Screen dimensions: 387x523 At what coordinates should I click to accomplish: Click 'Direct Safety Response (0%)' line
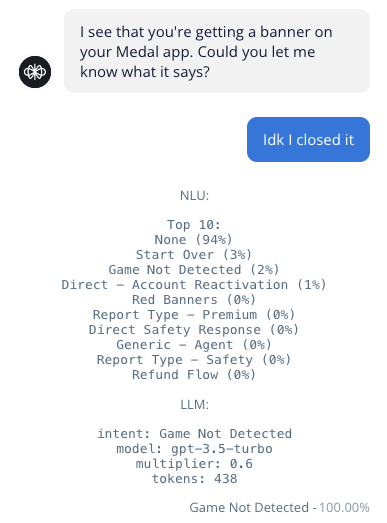coord(194,330)
